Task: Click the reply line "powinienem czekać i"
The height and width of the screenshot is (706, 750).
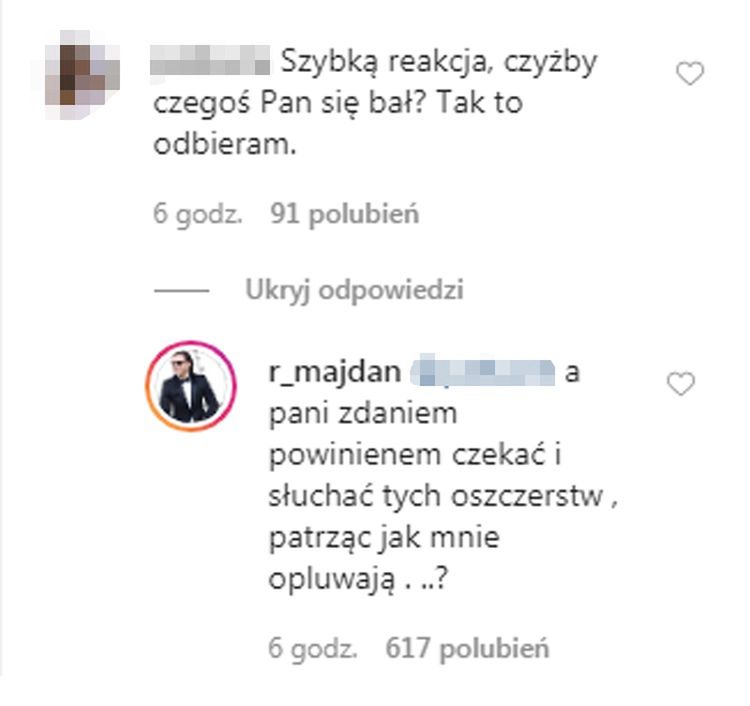Action: click(x=414, y=454)
